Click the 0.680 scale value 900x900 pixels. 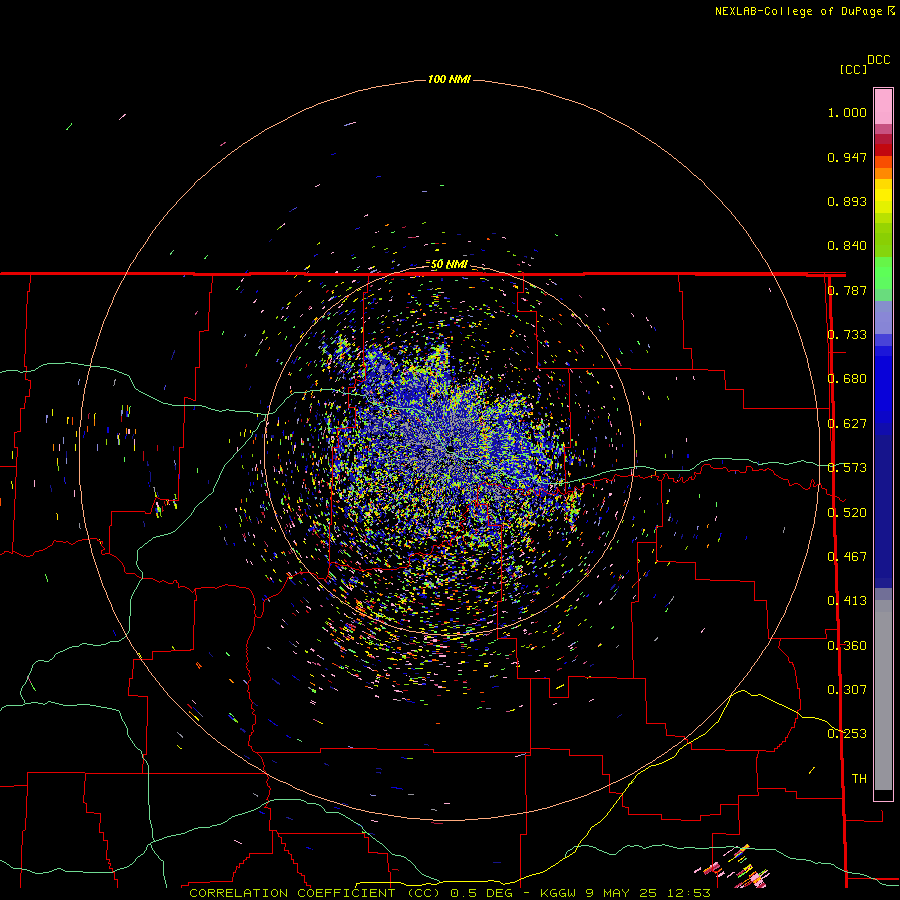tap(847, 379)
